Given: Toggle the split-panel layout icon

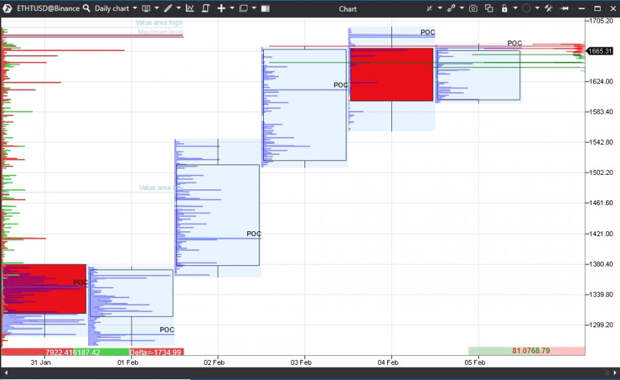Looking at the screenshot, I should click(x=265, y=8).
